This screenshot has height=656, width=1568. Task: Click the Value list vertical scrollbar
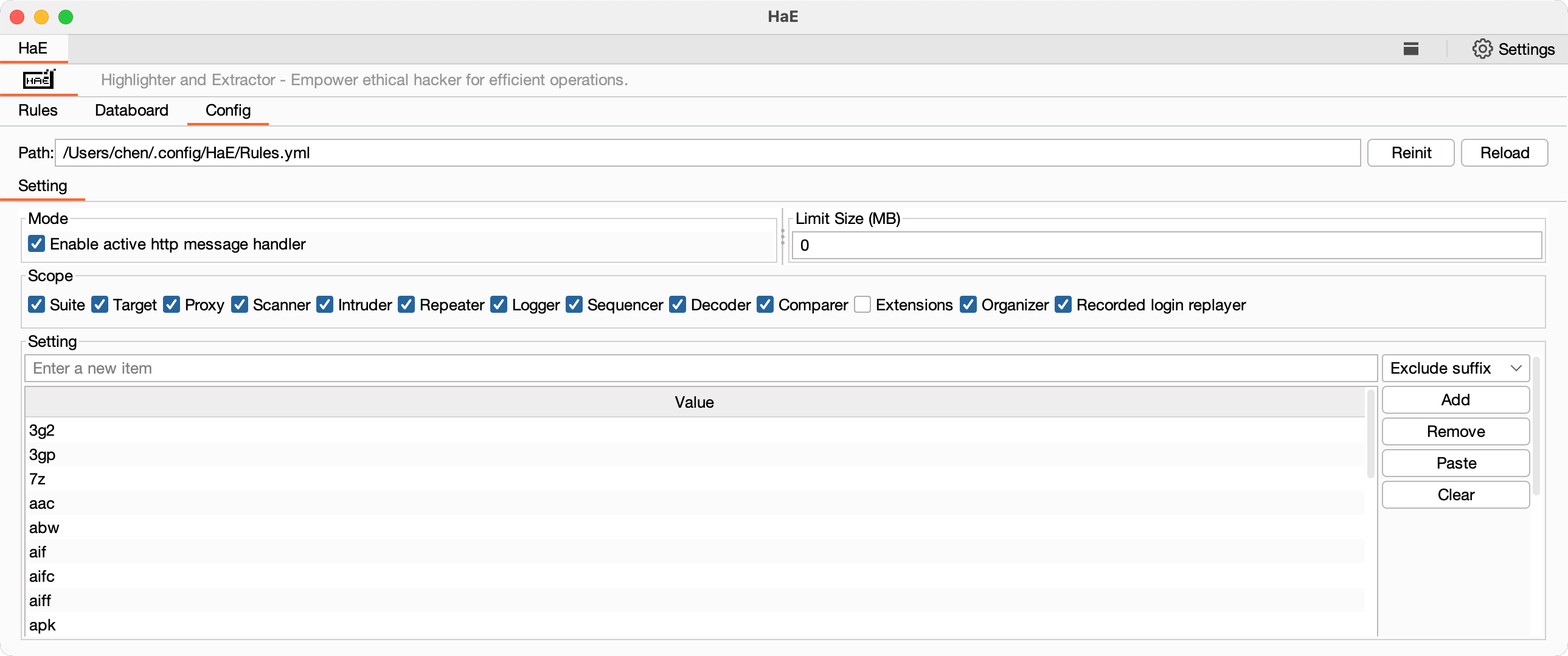pos(1370,434)
